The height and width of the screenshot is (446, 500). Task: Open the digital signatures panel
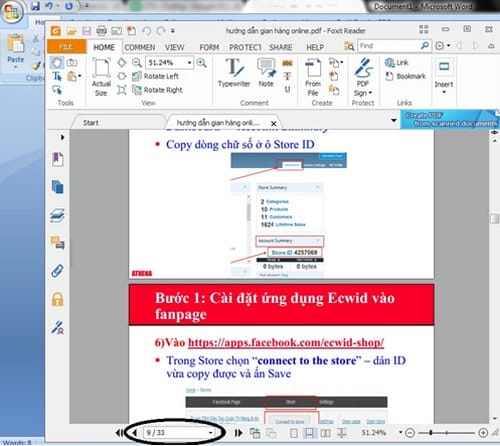58,328
